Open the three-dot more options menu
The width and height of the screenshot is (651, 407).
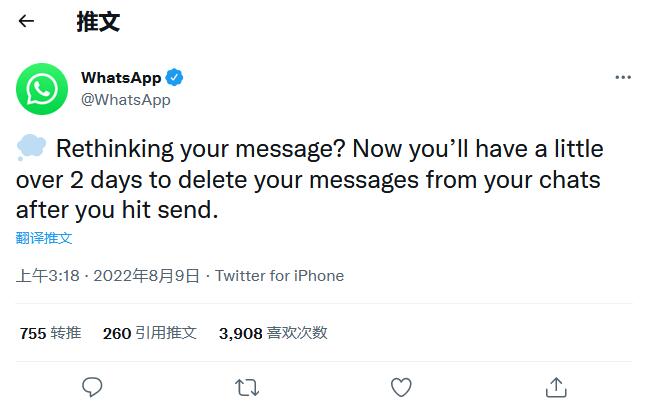[x=623, y=77]
